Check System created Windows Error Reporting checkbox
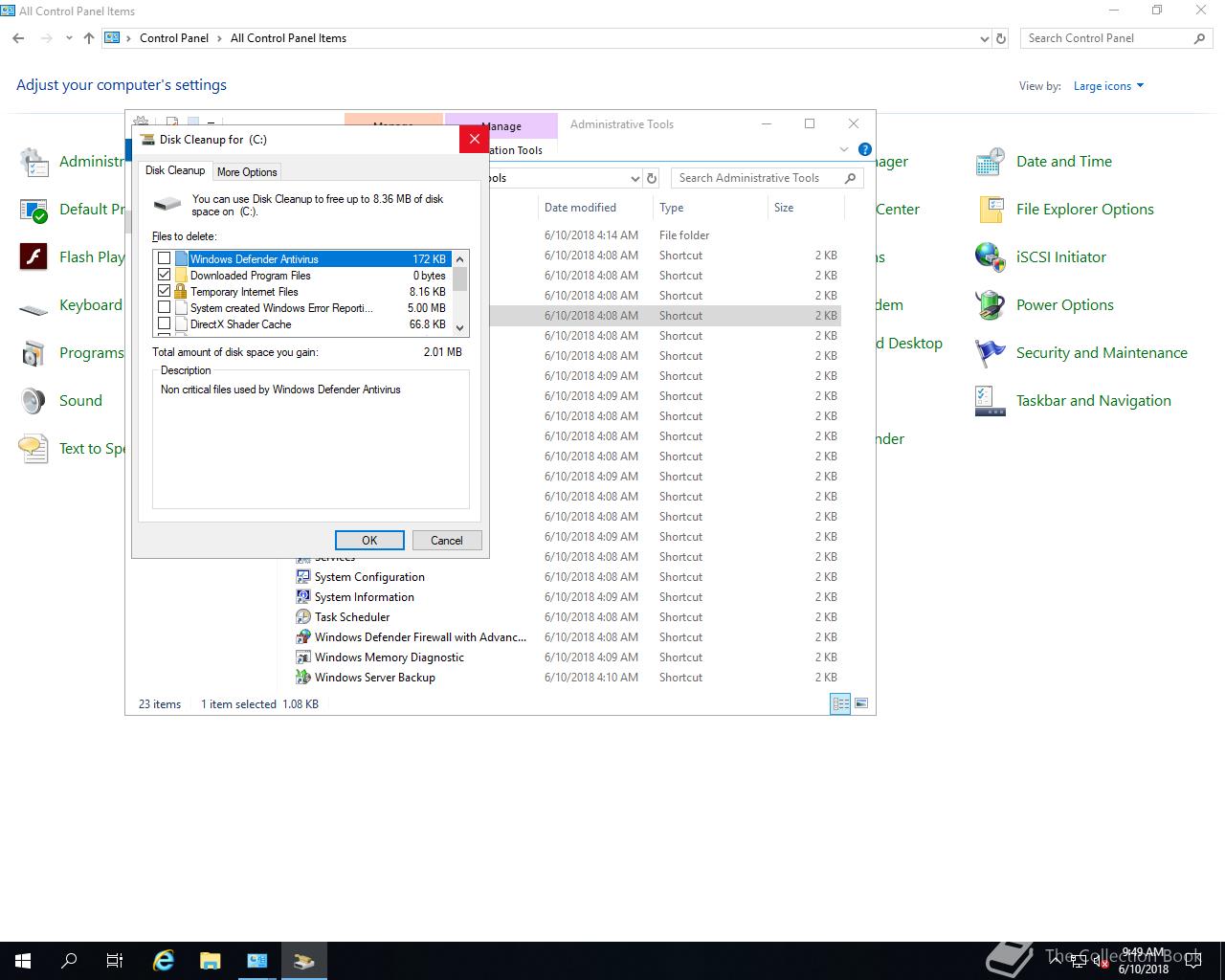Viewport: 1225px width, 980px height. [164, 307]
